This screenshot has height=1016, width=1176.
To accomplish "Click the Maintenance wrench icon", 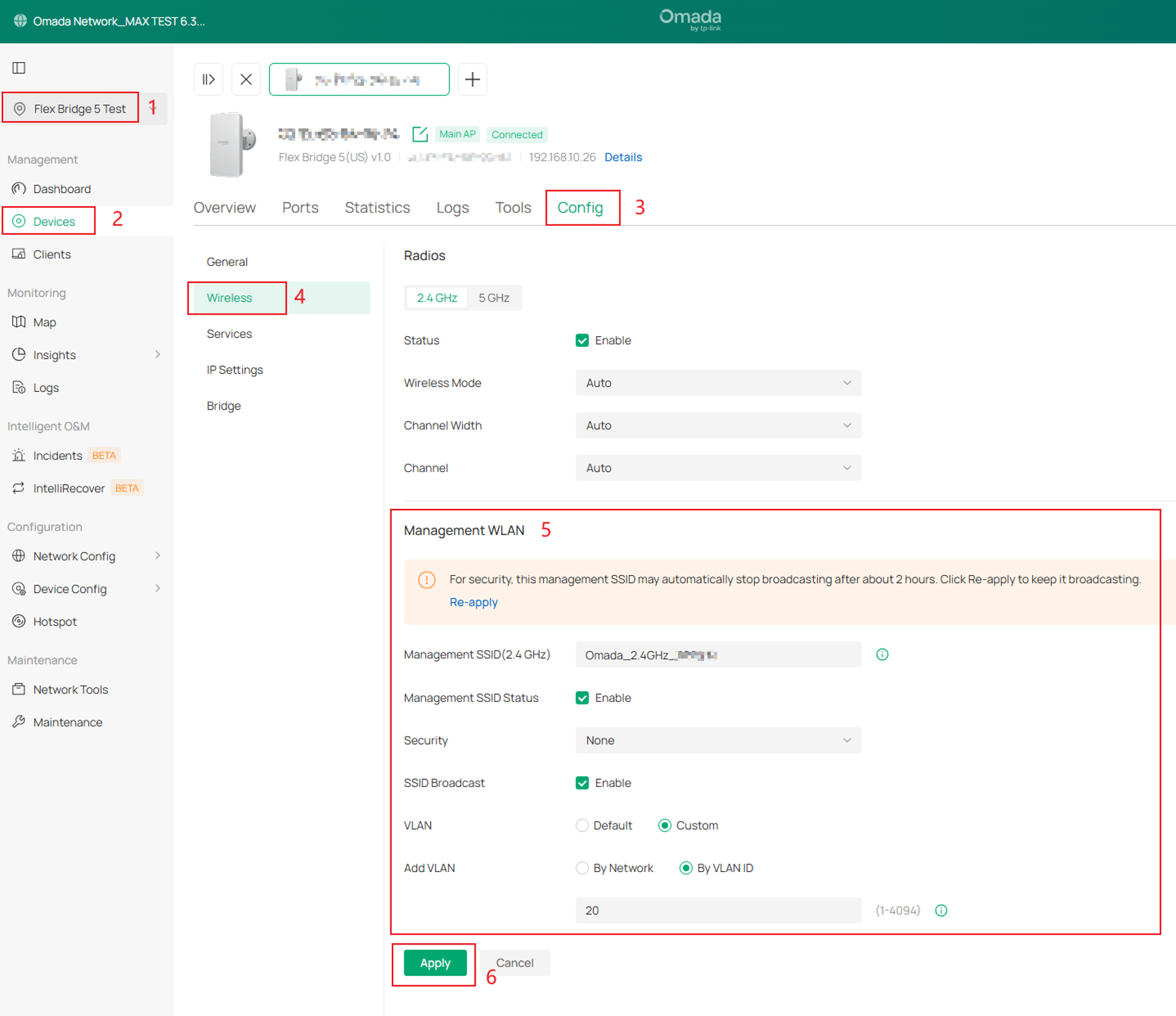I will point(19,722).
